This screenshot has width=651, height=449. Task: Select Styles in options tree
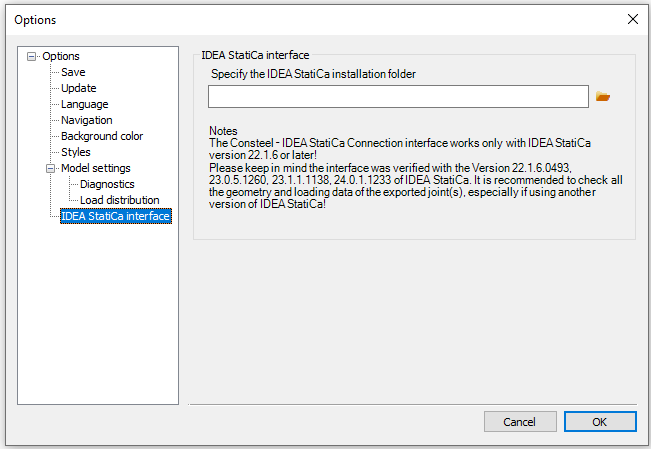tap(76, 152)
